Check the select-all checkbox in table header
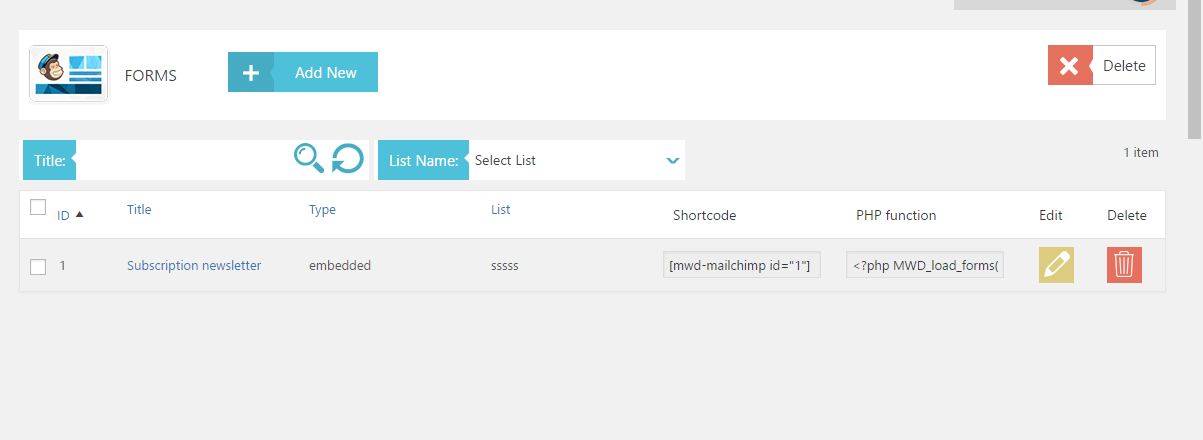 (38, 207)
